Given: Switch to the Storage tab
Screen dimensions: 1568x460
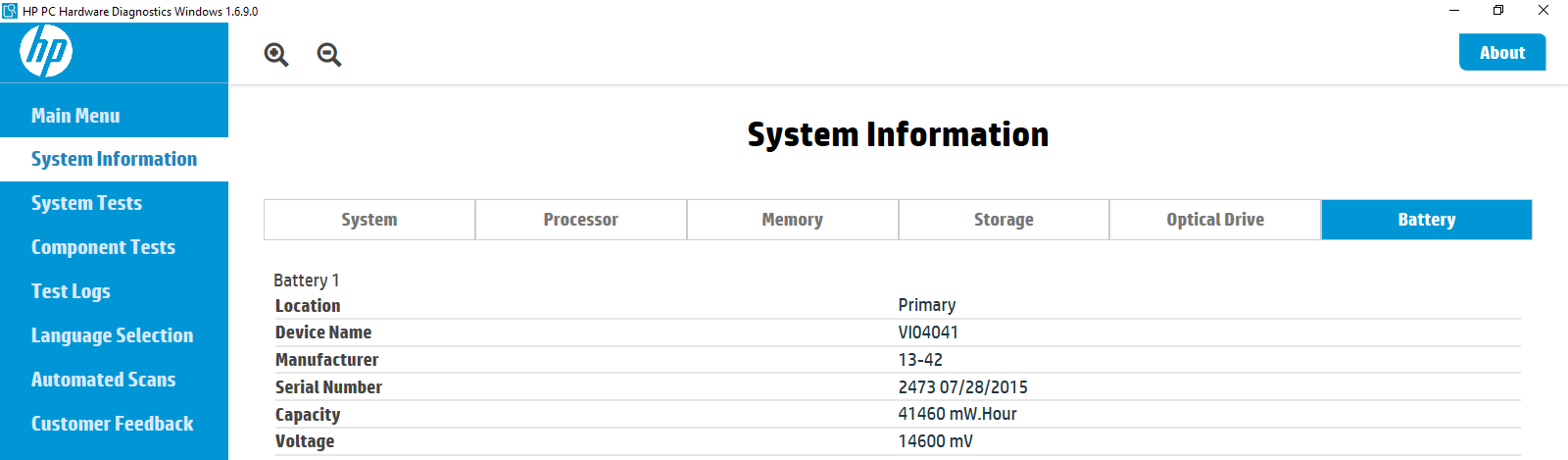Looking at the screenshot, I should point(1004,220).
